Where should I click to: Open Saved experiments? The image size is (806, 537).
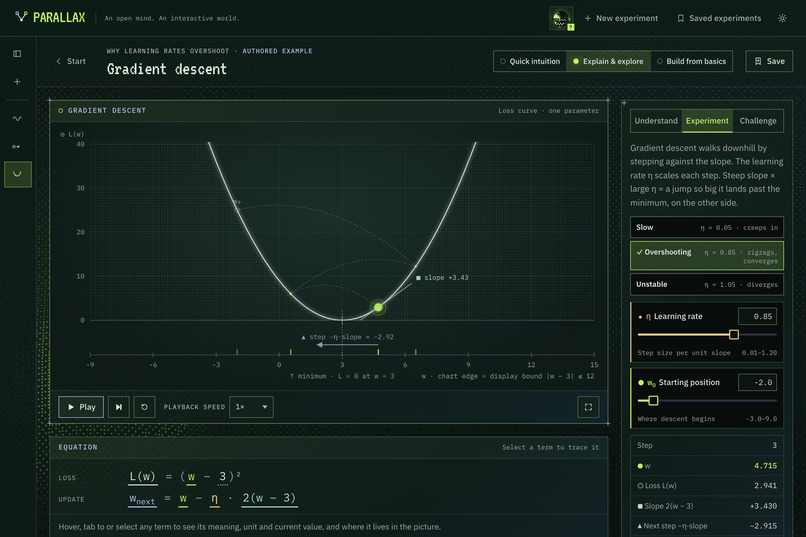tap(719, 18)
